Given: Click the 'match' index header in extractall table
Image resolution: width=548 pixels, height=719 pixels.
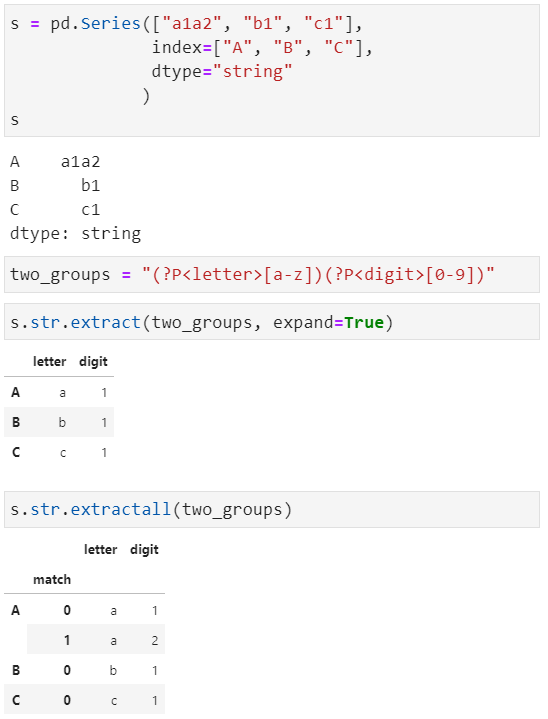Looking at the screenshot, I should pyautogui.click(x=52, y=580).
